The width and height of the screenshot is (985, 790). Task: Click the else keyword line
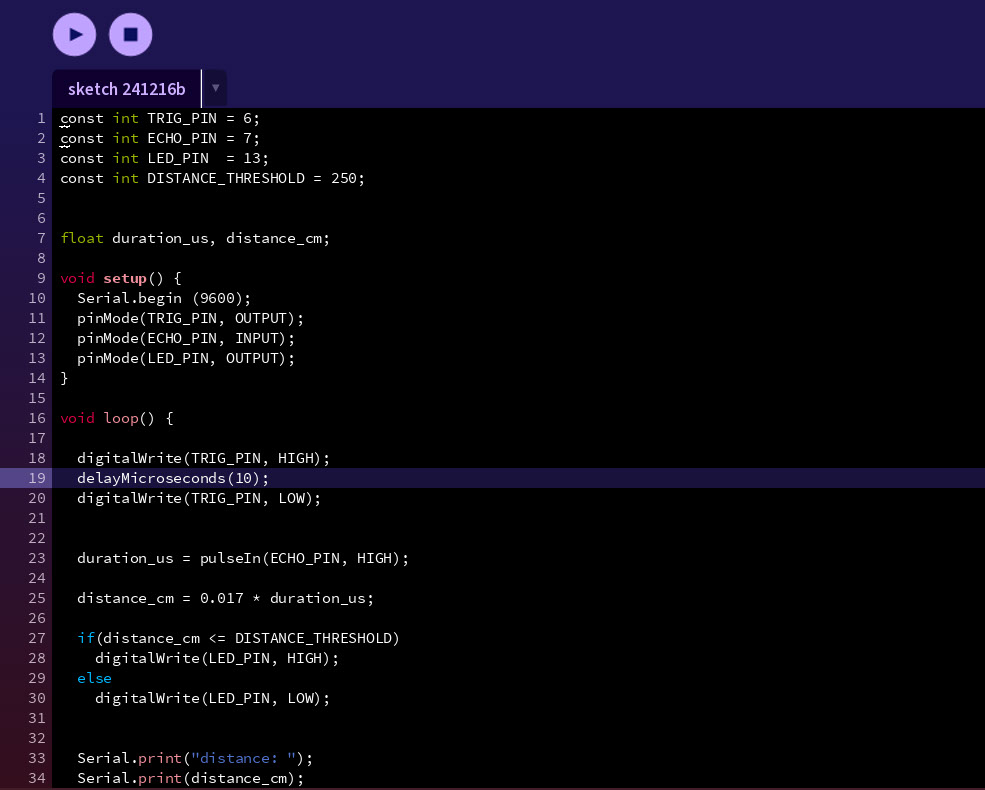tap(94, 678)
